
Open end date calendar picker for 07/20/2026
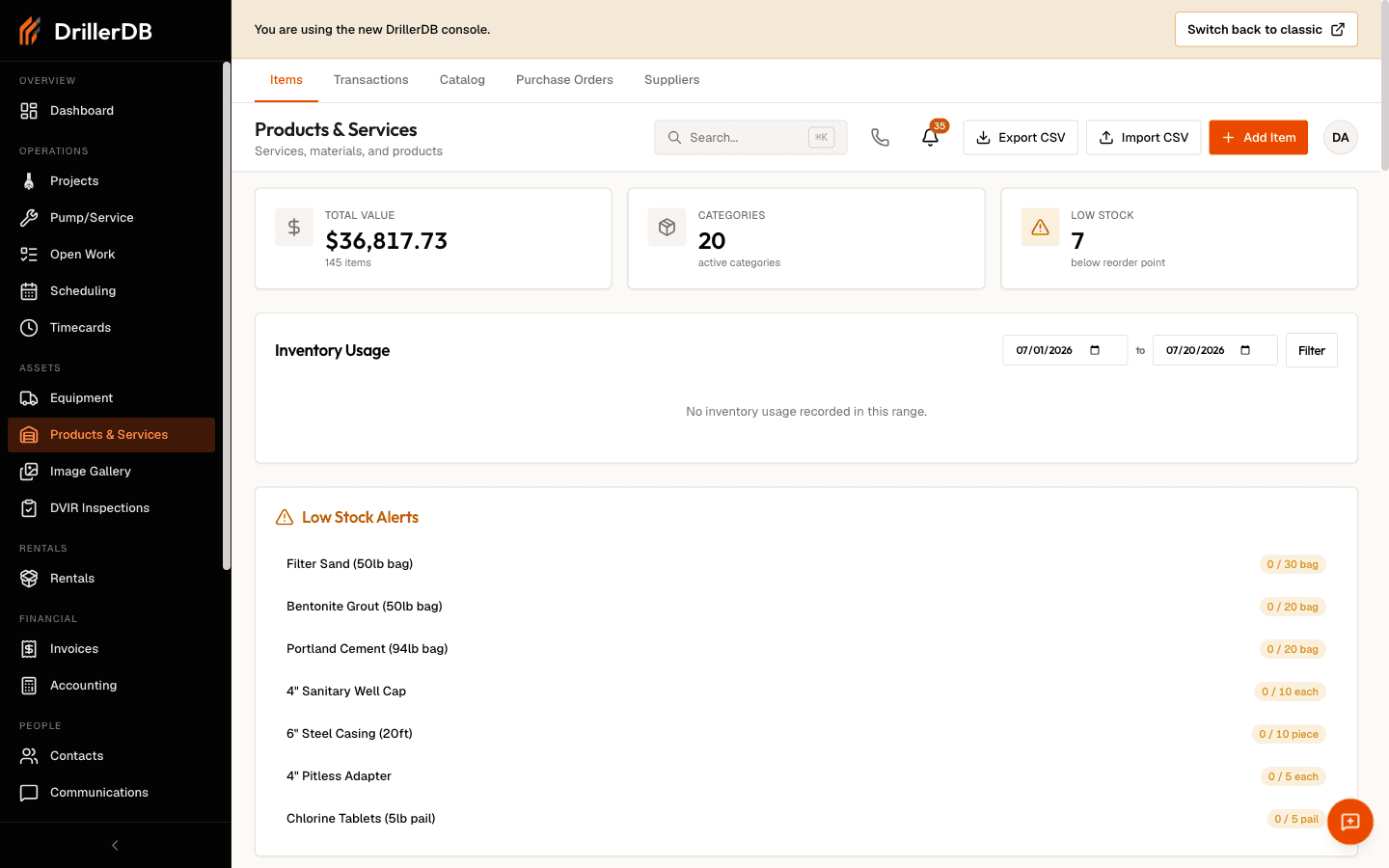coord(1245,350)
